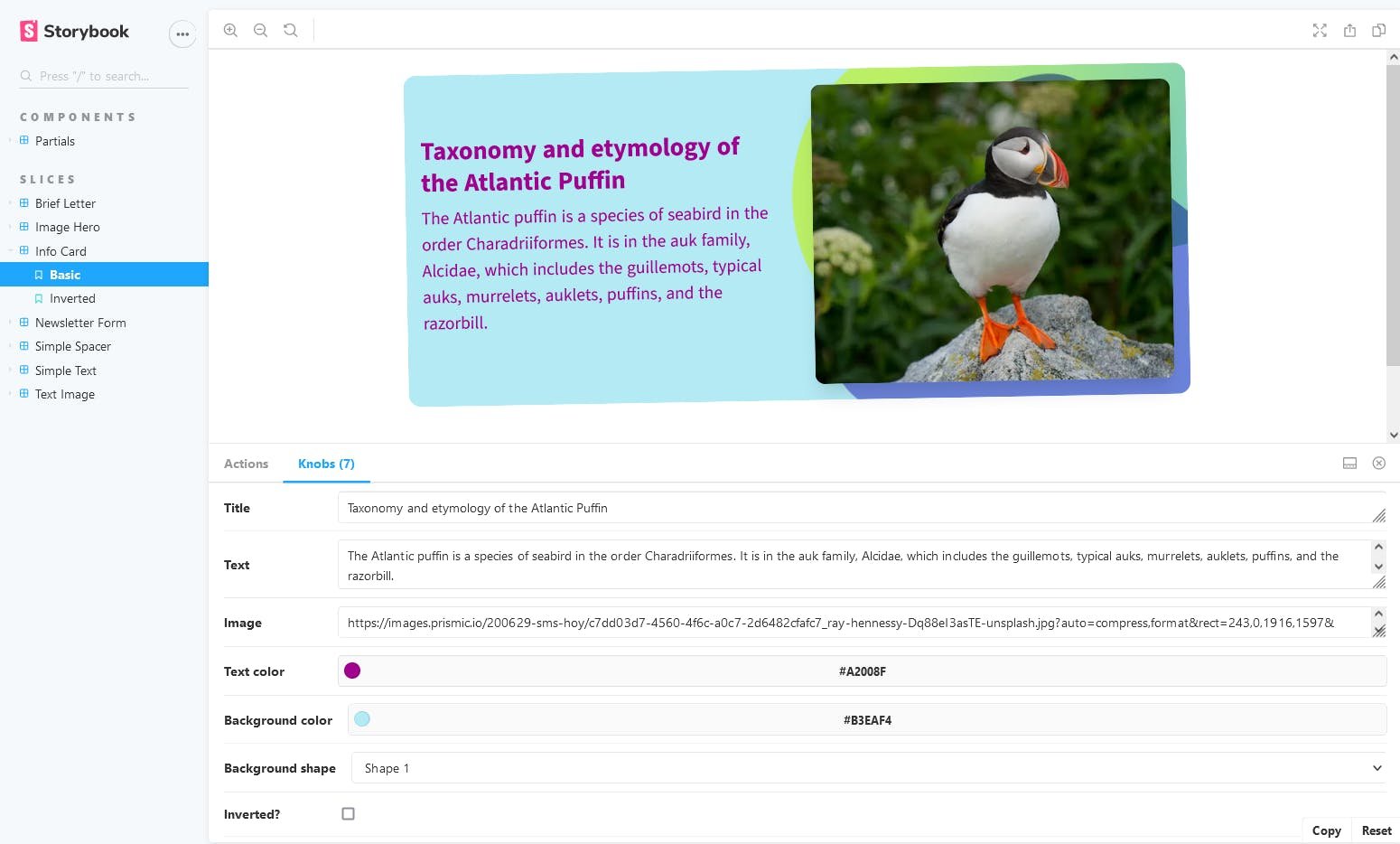Click the Copy button for knob values

(1326, 830)
